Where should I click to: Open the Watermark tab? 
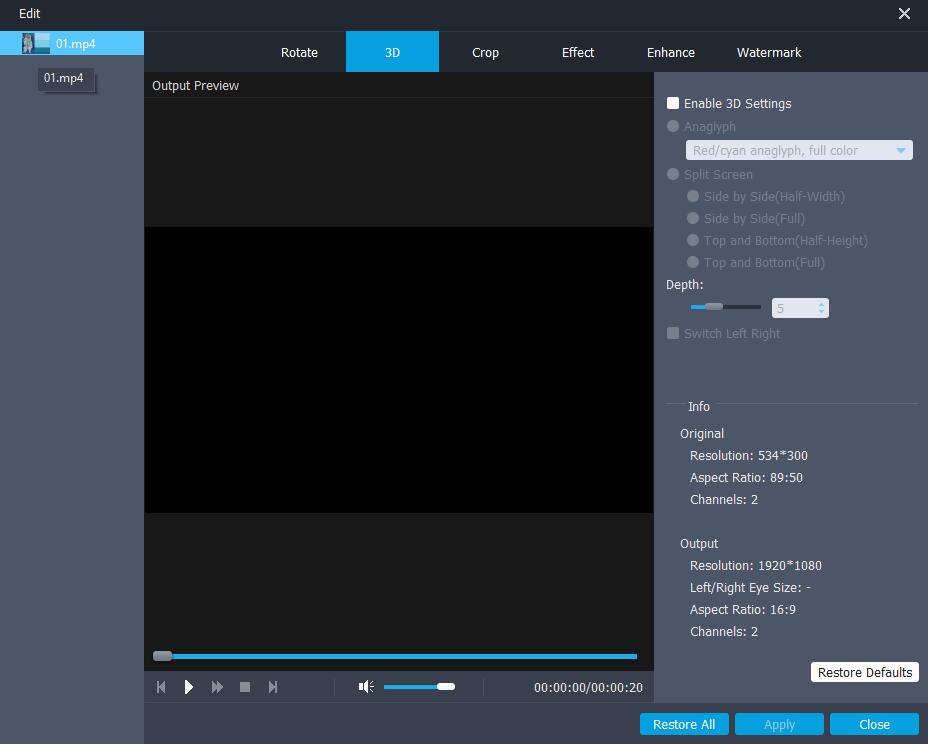(x=769, y=52)
